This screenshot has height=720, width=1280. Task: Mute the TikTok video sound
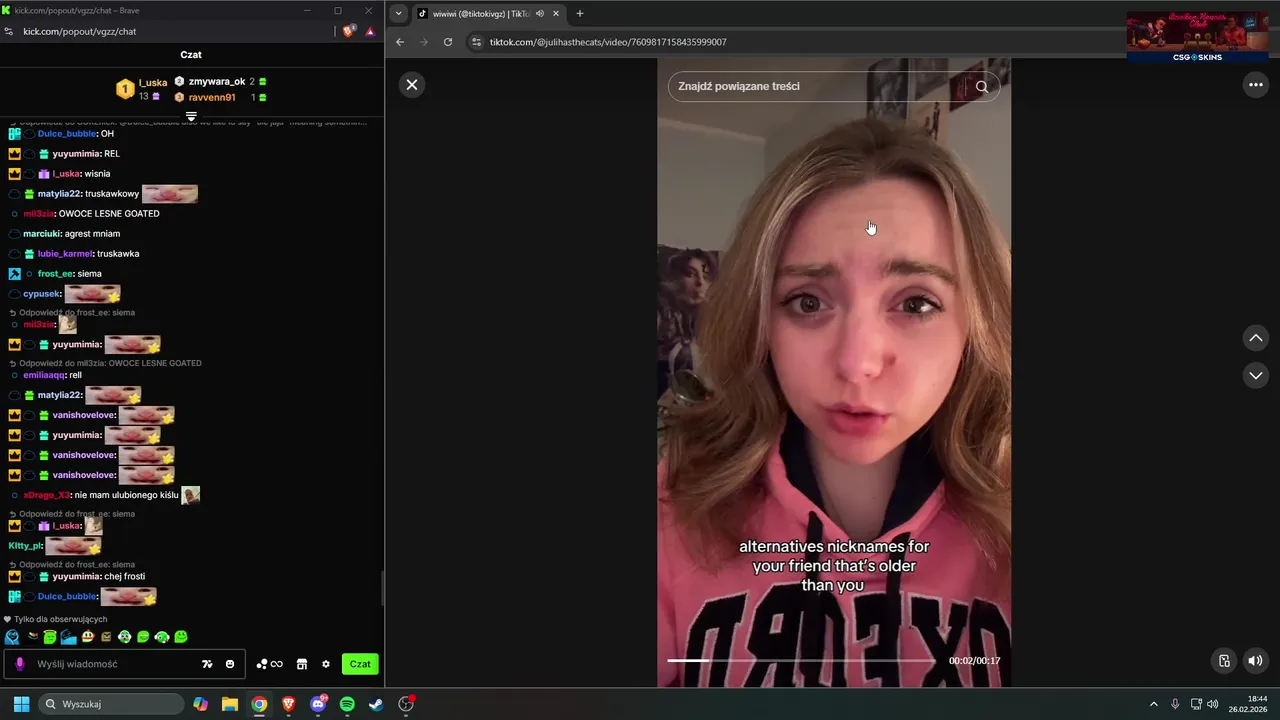[x=1255, y=660]
